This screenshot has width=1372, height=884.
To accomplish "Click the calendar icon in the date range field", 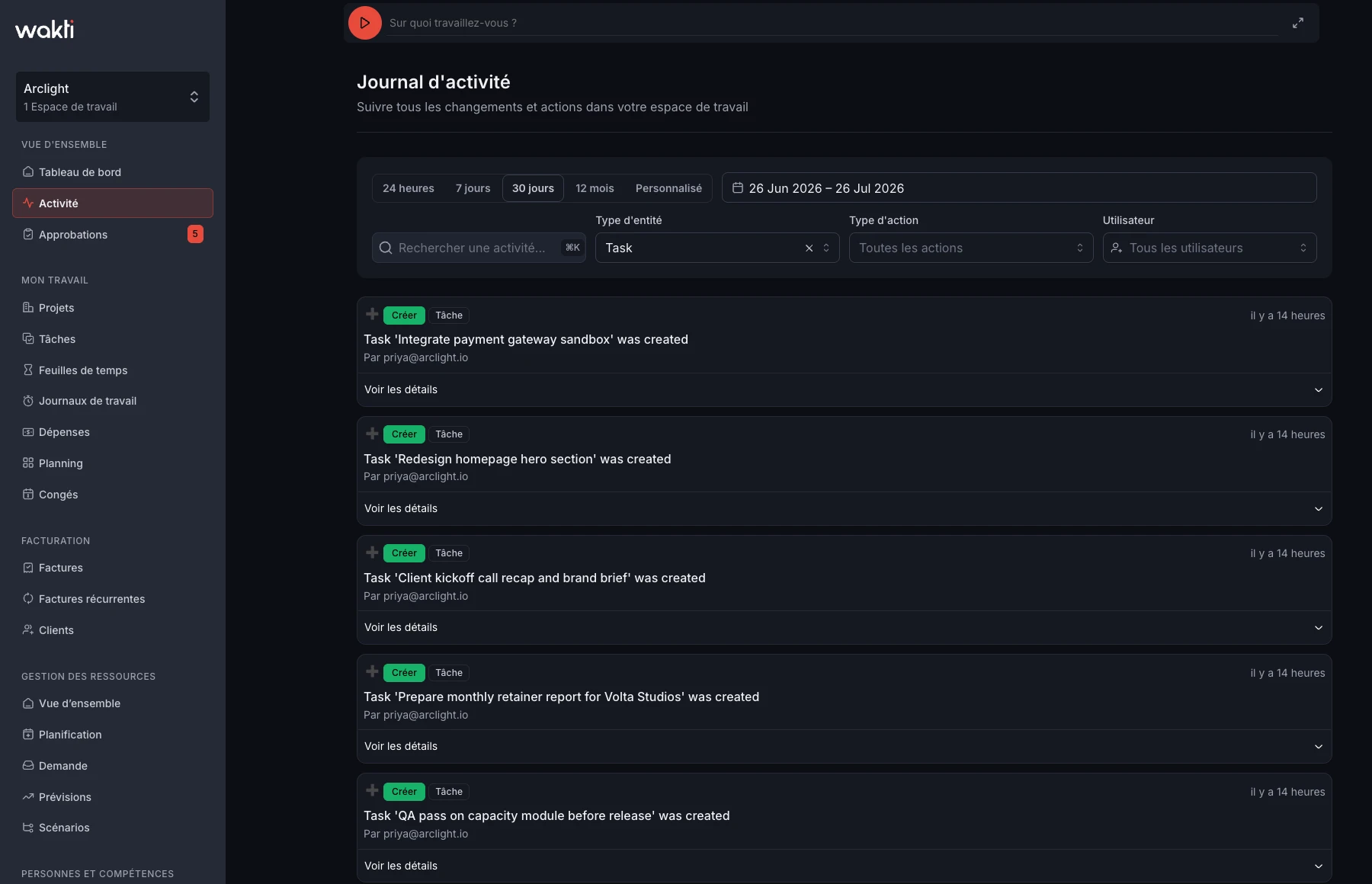I will 738,187.
